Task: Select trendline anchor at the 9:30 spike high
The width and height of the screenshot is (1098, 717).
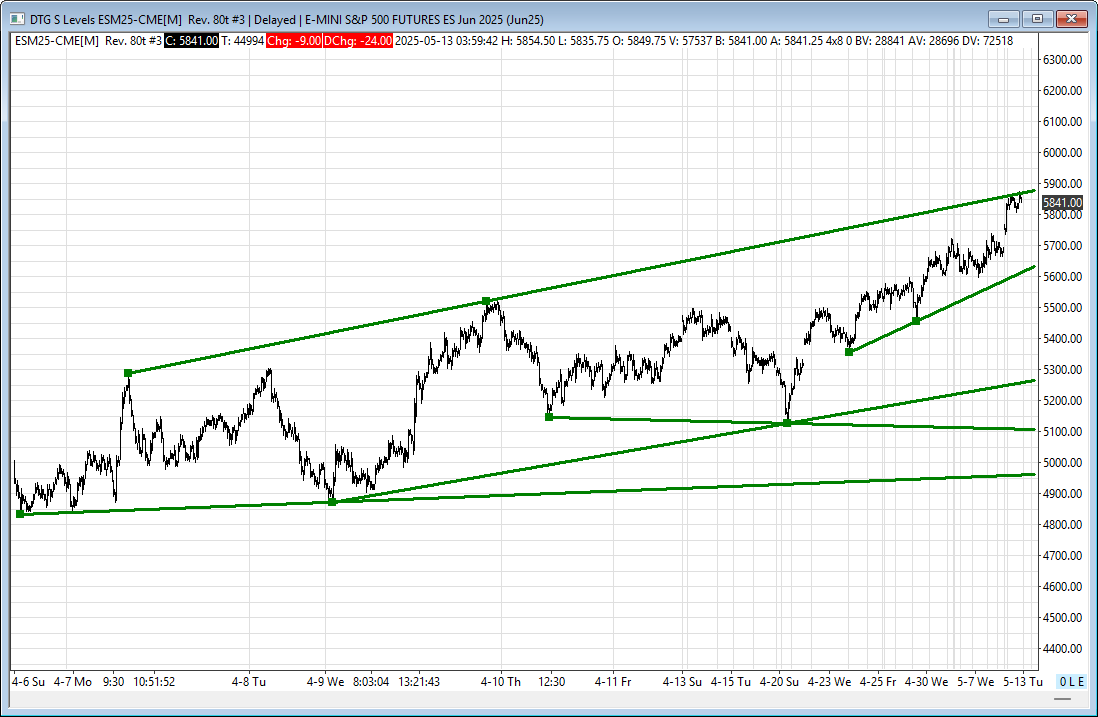Action: click(x=128, y=373)
